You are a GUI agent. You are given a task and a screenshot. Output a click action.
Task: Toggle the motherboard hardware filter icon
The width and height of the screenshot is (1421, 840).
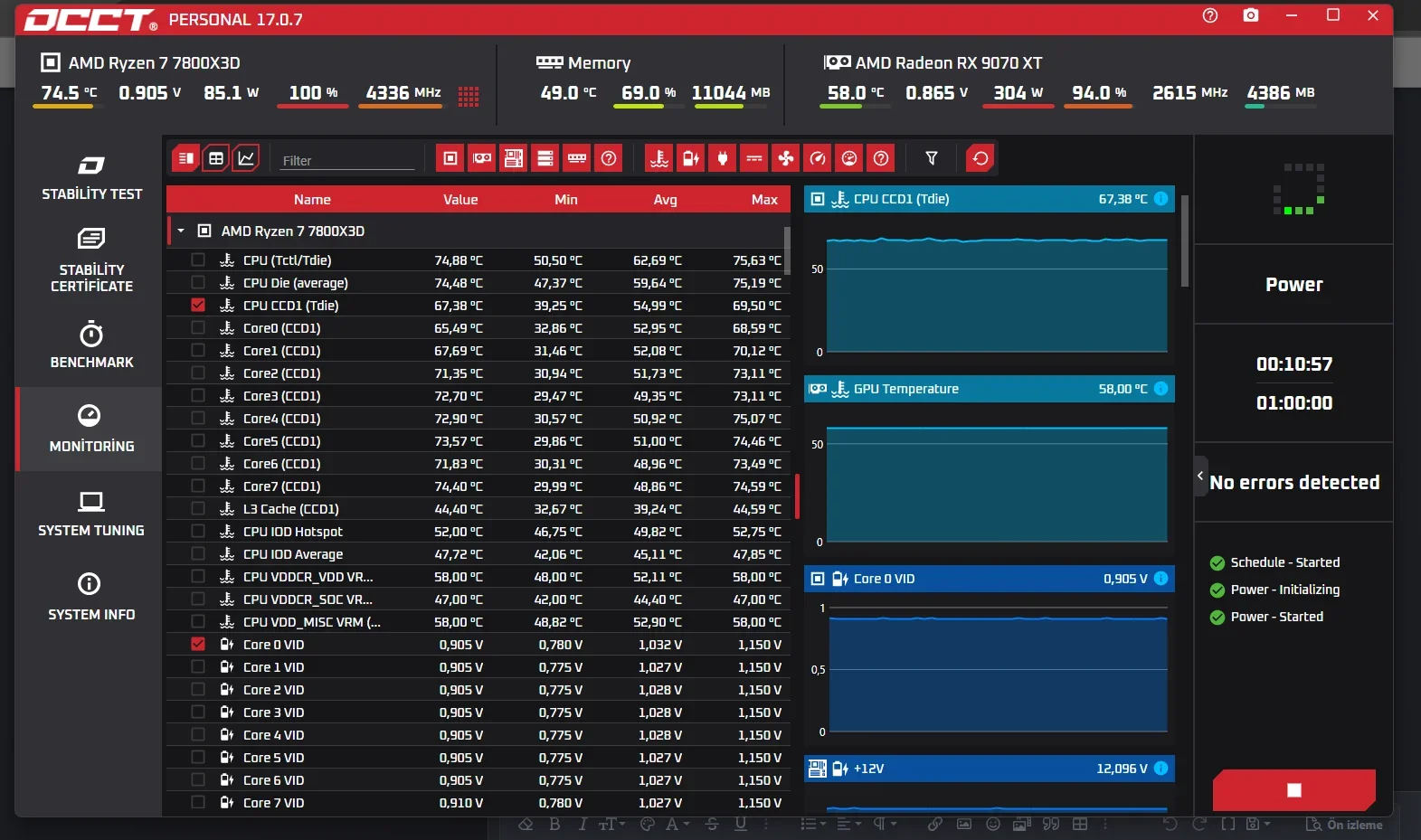514,158
